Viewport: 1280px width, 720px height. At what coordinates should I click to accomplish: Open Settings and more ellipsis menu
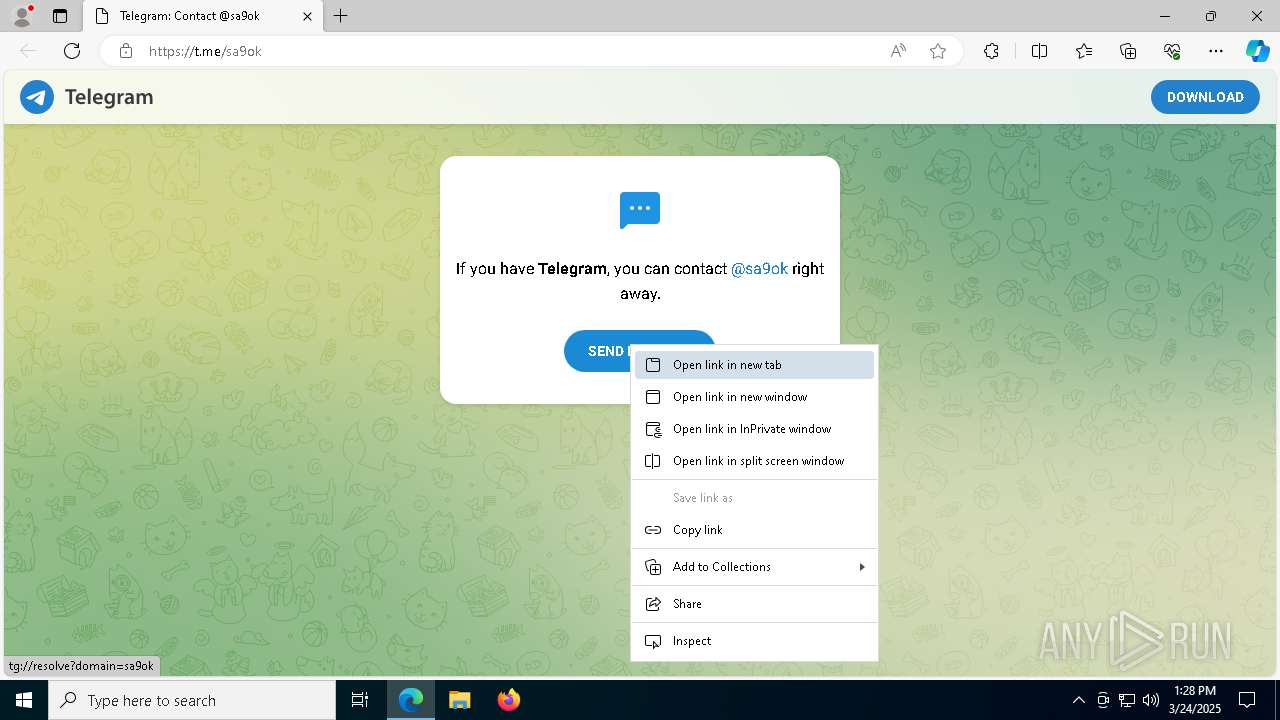pos(1216,51)
